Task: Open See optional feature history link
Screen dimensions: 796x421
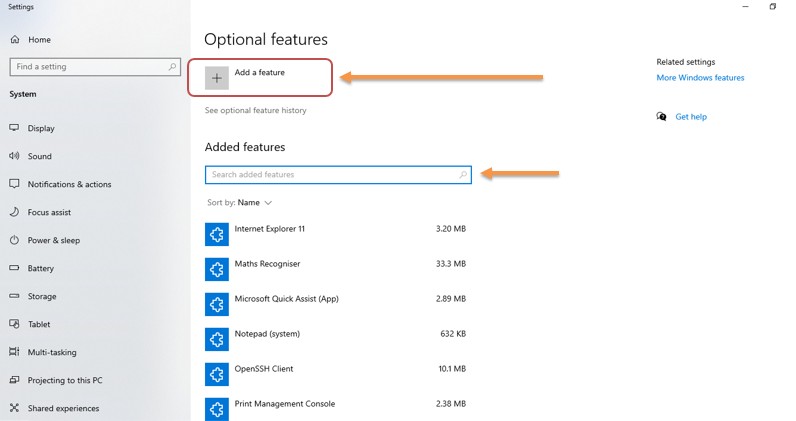Action: click(255, 110)
